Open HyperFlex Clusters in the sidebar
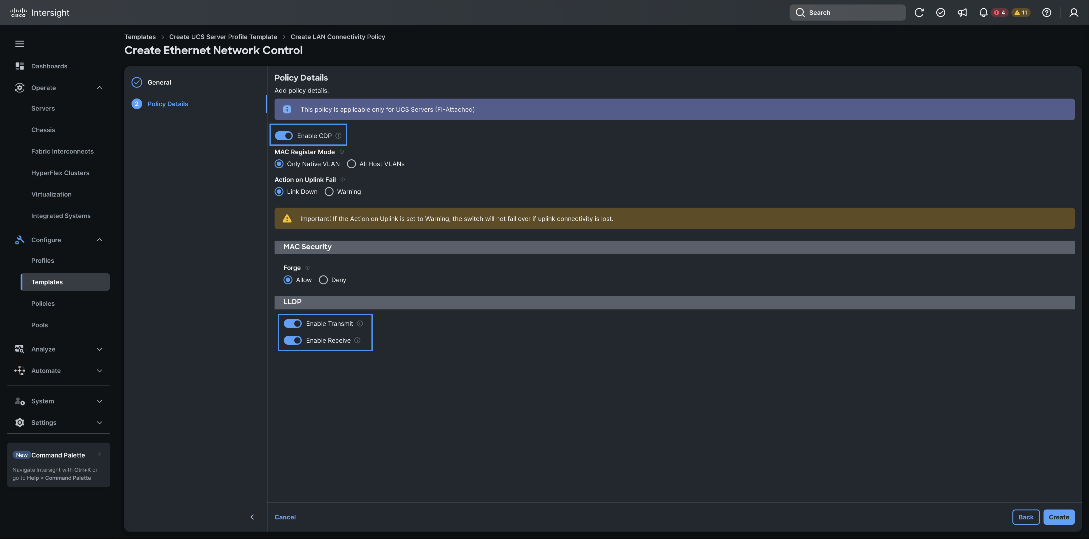 click(x=58, y=173)
